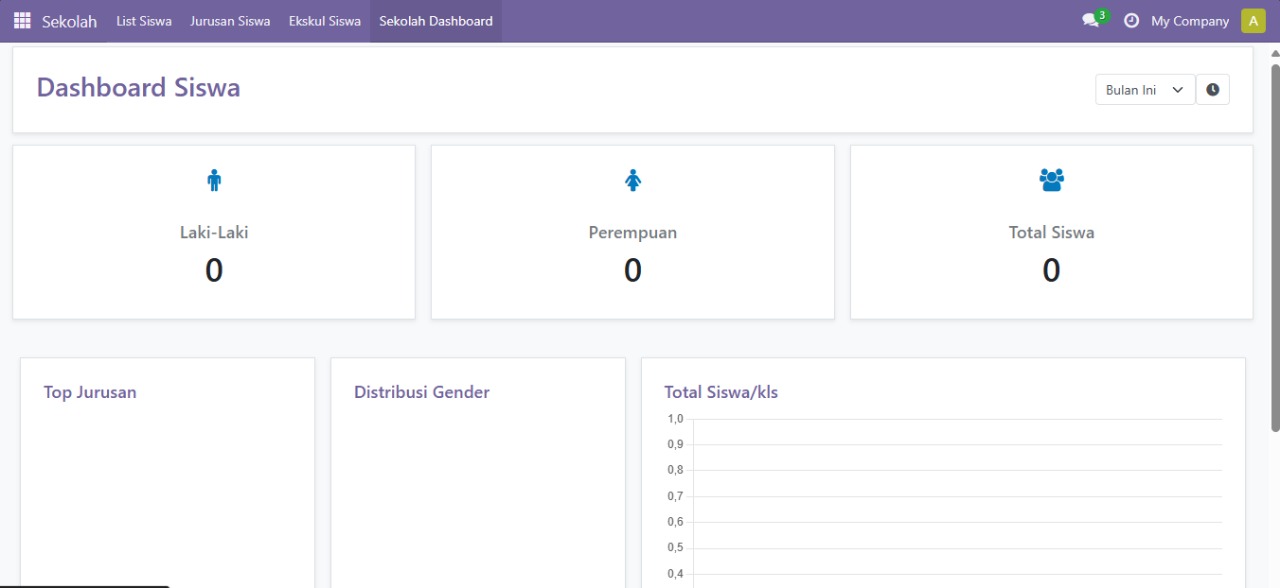
Task: Click the clock button beside Bulan Ini
Action: (x=1212, y=90)
